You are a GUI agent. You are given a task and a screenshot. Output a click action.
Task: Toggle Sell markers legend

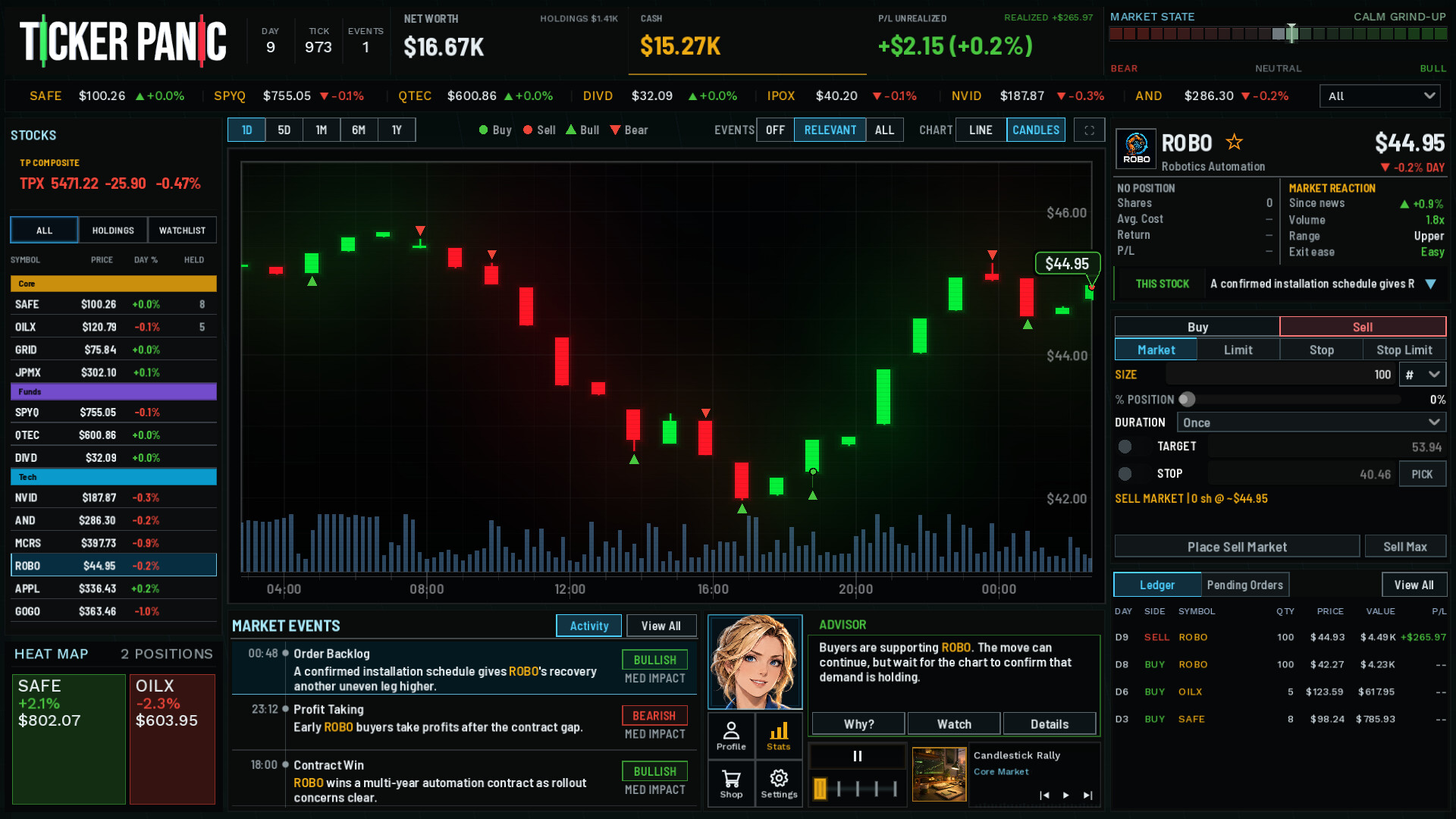pyautogui.click(x=539, y=130)
